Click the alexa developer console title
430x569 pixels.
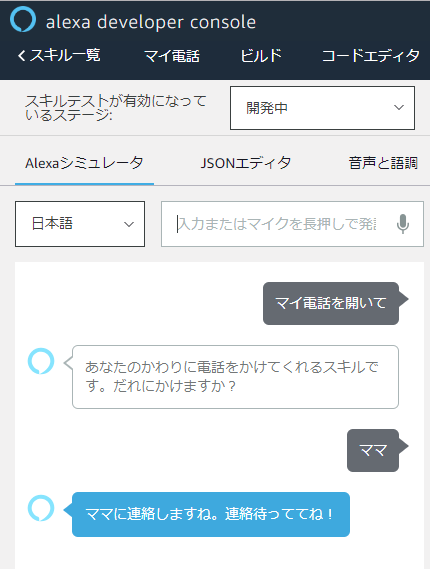click(x=151, y=22)
